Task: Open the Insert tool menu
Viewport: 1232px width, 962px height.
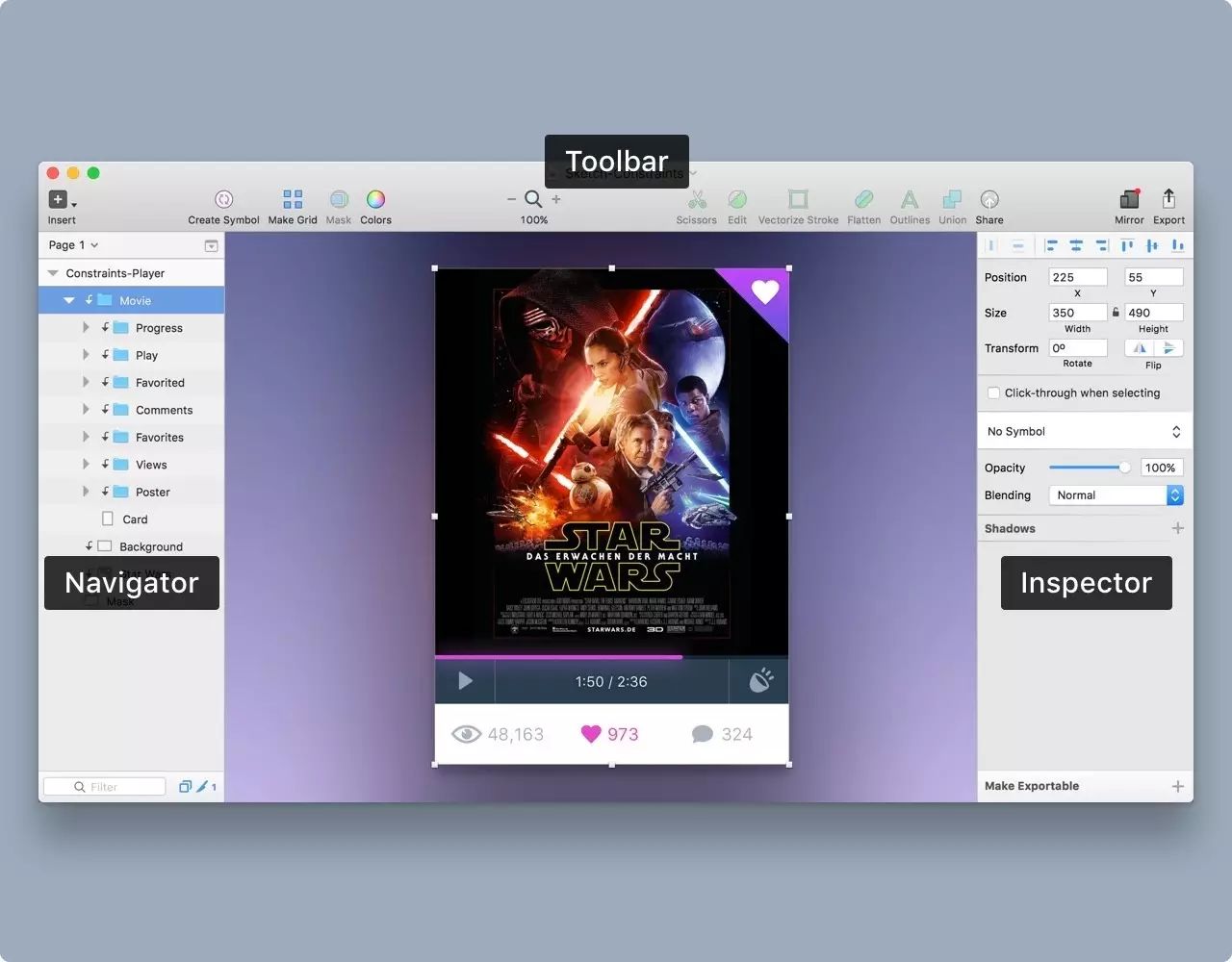Action: click(62, 200)
